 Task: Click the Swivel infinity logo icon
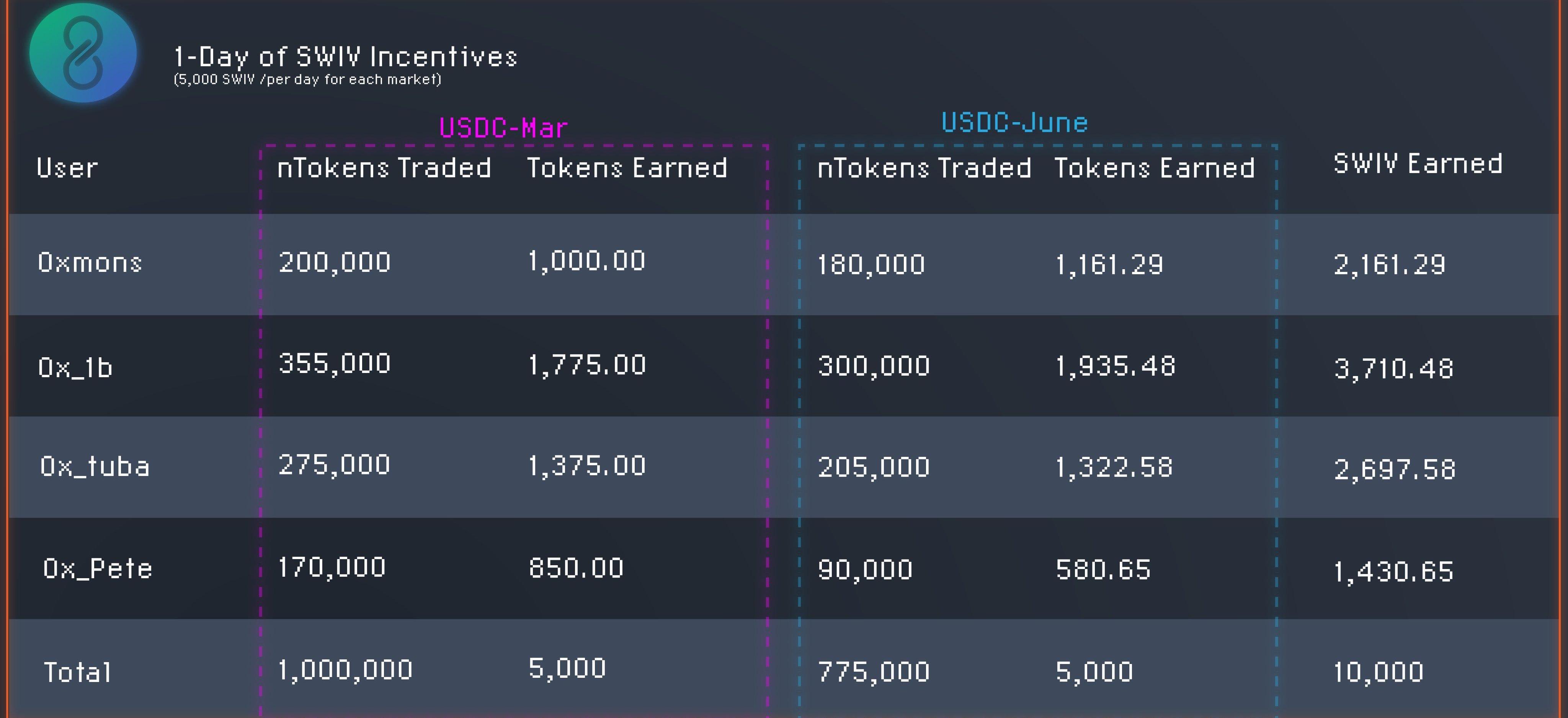tap(83, 52)
